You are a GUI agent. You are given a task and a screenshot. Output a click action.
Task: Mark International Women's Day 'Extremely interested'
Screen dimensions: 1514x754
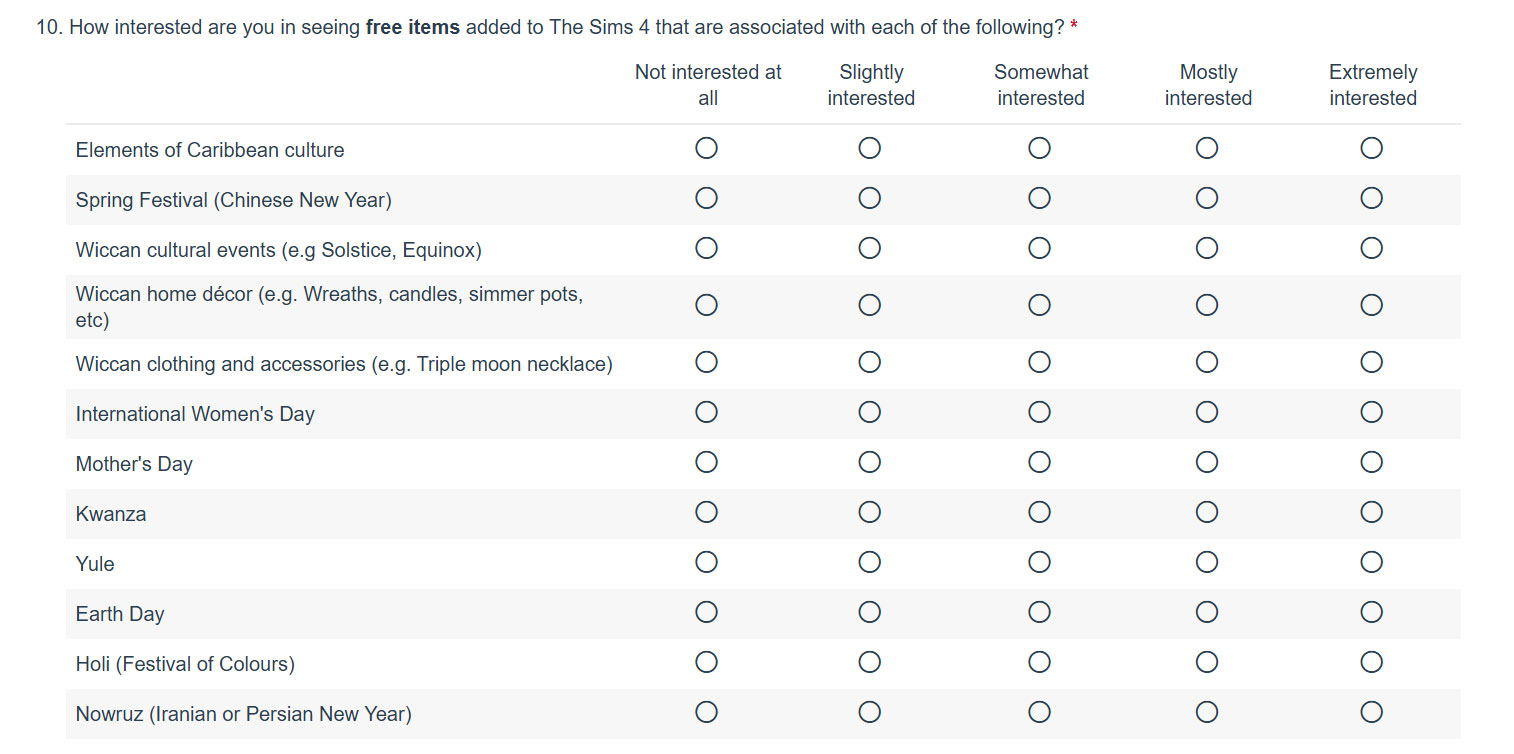tap(1371, 412)
